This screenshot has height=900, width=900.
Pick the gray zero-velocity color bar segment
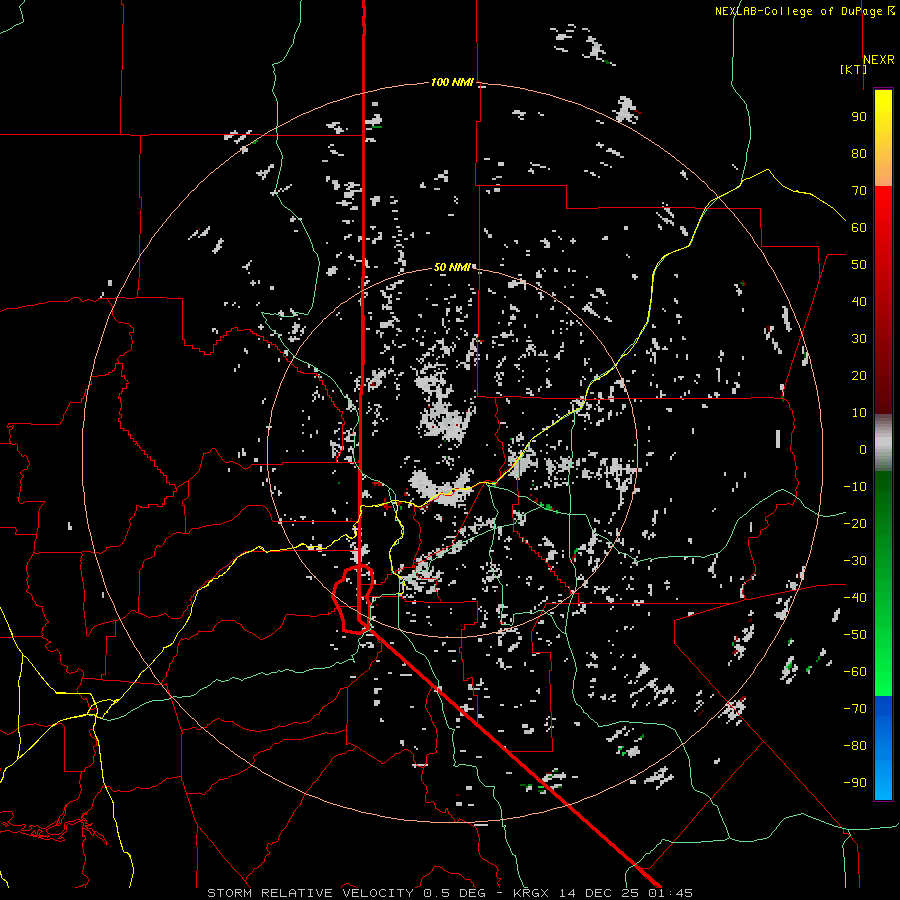883,443
